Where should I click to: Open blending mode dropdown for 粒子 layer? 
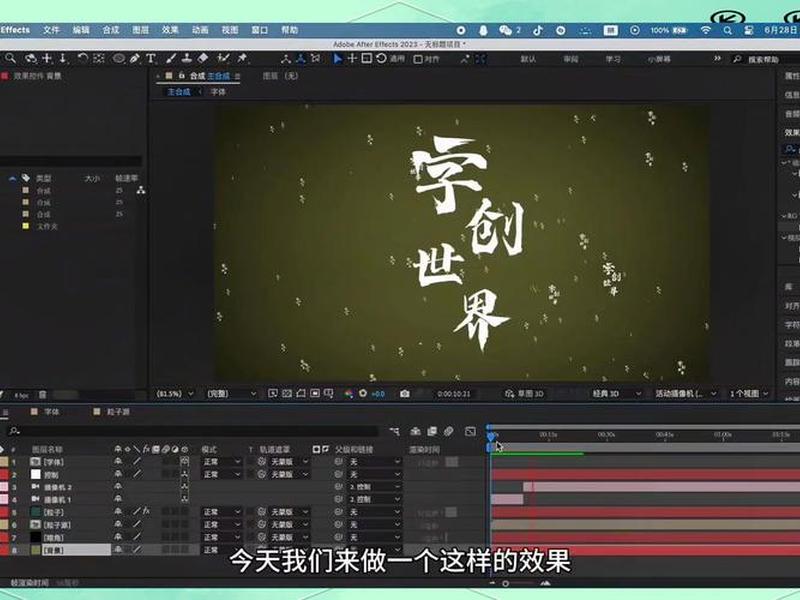pyautogui.click(x=221, y=511)
